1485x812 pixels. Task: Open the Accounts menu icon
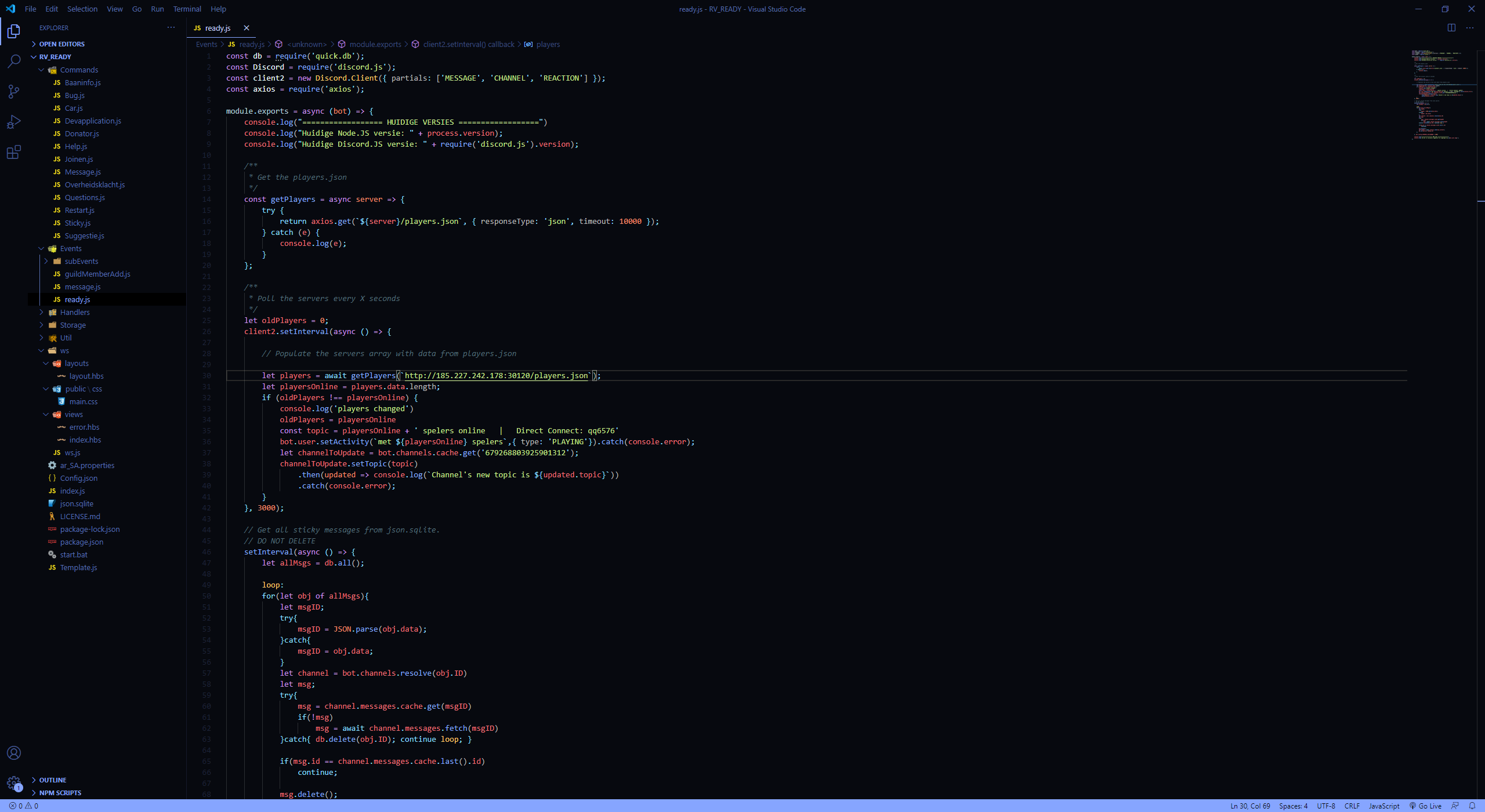click(14, 753)
